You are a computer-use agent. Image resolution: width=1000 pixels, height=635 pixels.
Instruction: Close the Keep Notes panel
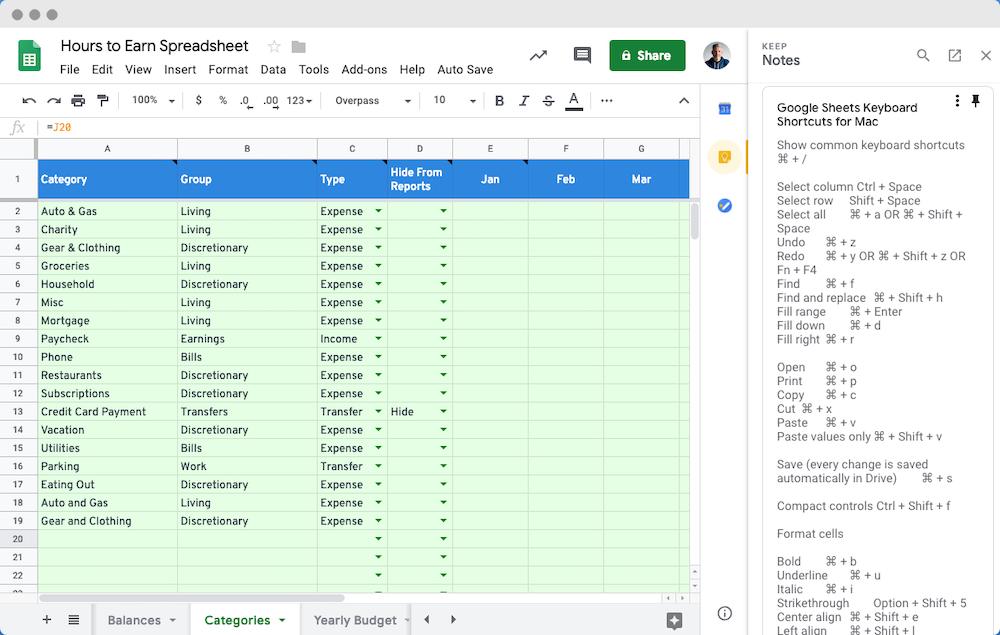[986, 55]
